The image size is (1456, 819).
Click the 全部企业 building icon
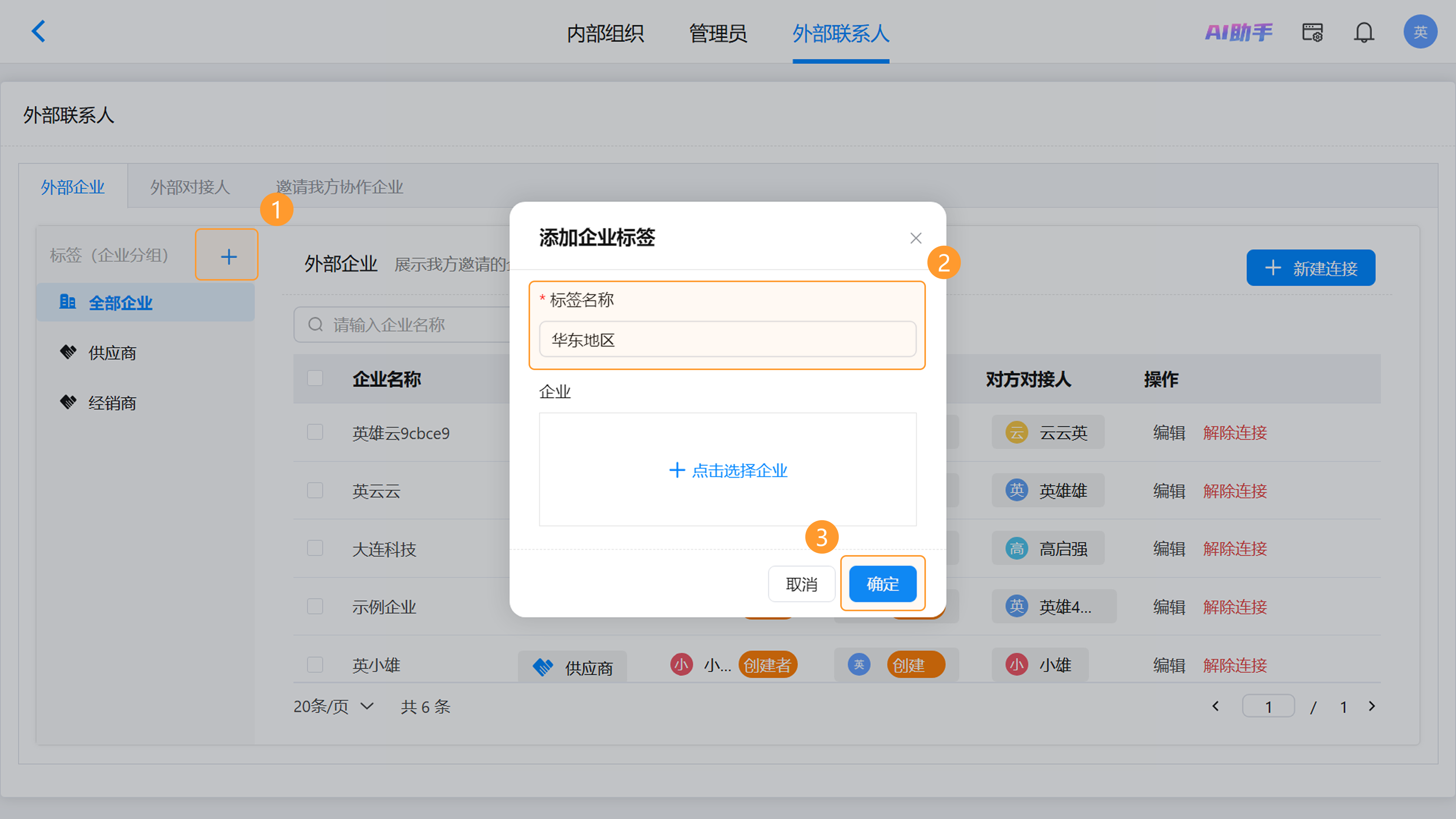[x=67, y=302]
